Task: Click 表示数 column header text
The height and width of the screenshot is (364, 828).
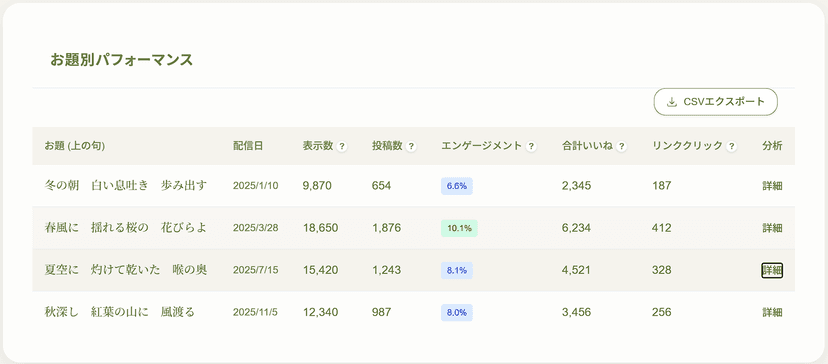Action: 318,146
